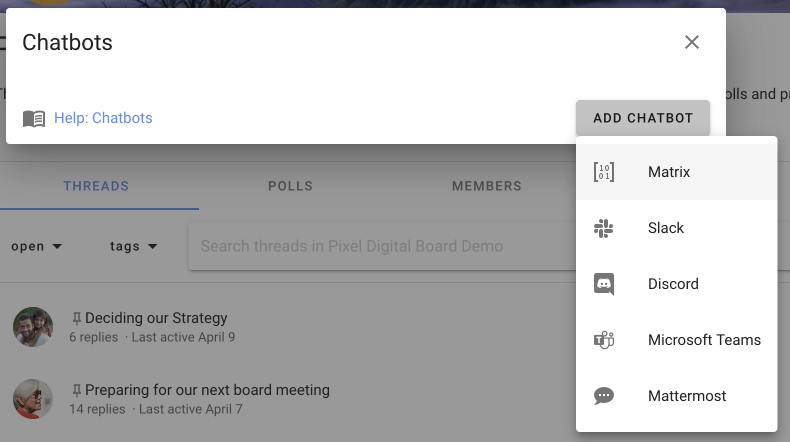The image size is (790, 442).
Task: Click pin icon beside Deciding our Strategy
Action: [x=76, y=318]
